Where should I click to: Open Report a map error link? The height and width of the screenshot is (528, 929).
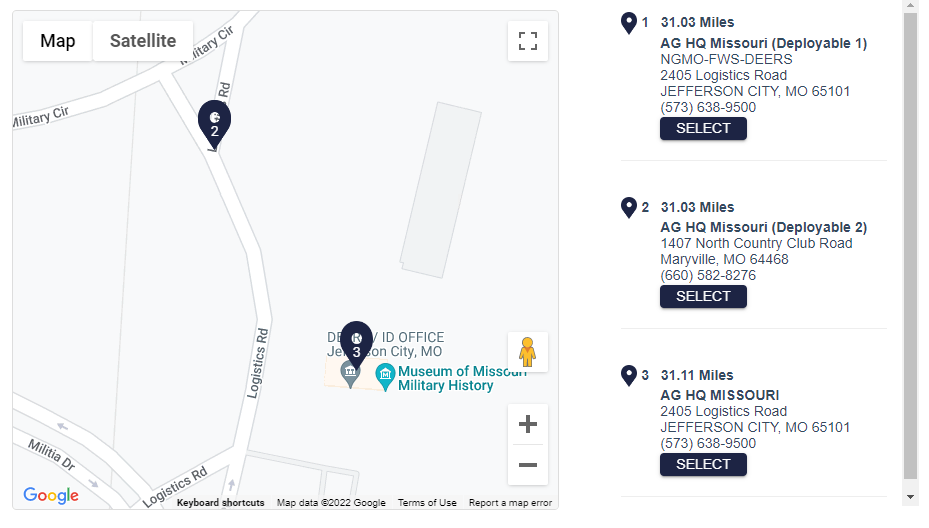(x=510, y=503)
